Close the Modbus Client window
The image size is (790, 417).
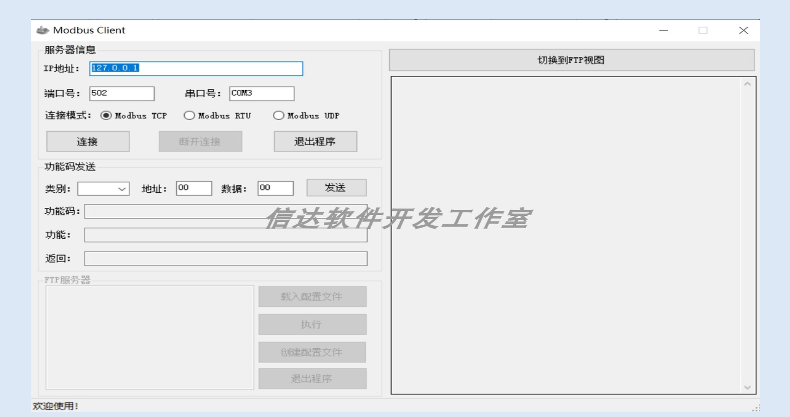point(744,30)
